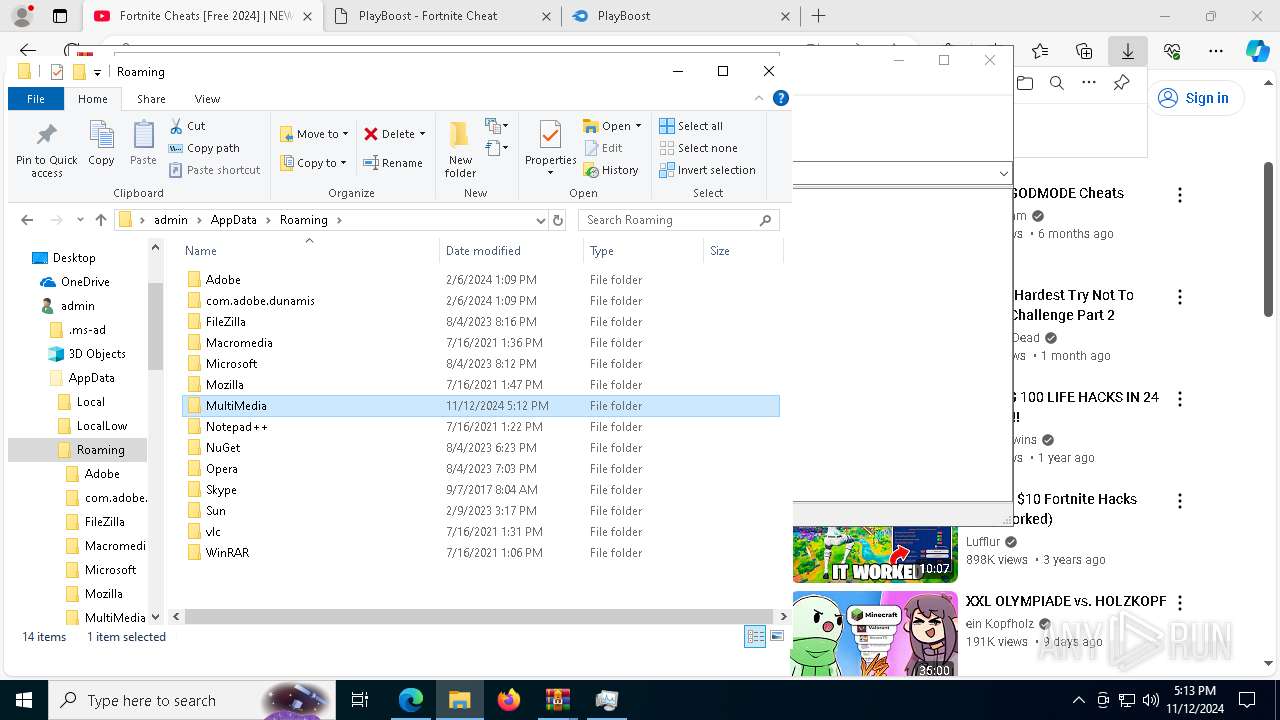Select the FileZilla folder in list

(x=225, y=322)
